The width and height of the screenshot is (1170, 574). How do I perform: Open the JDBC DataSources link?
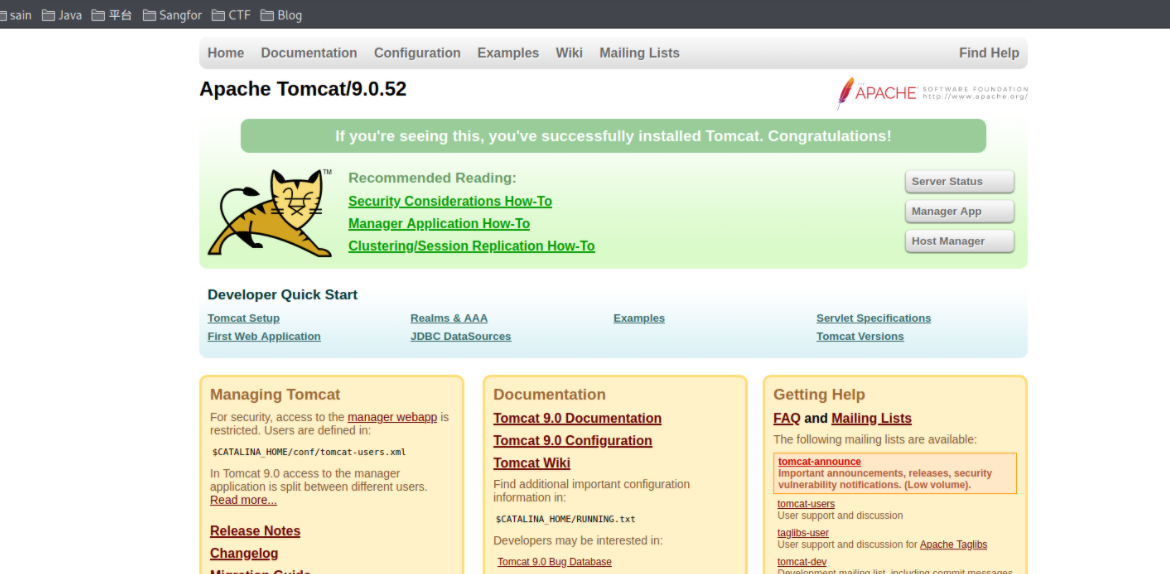(x=460, y=337)
